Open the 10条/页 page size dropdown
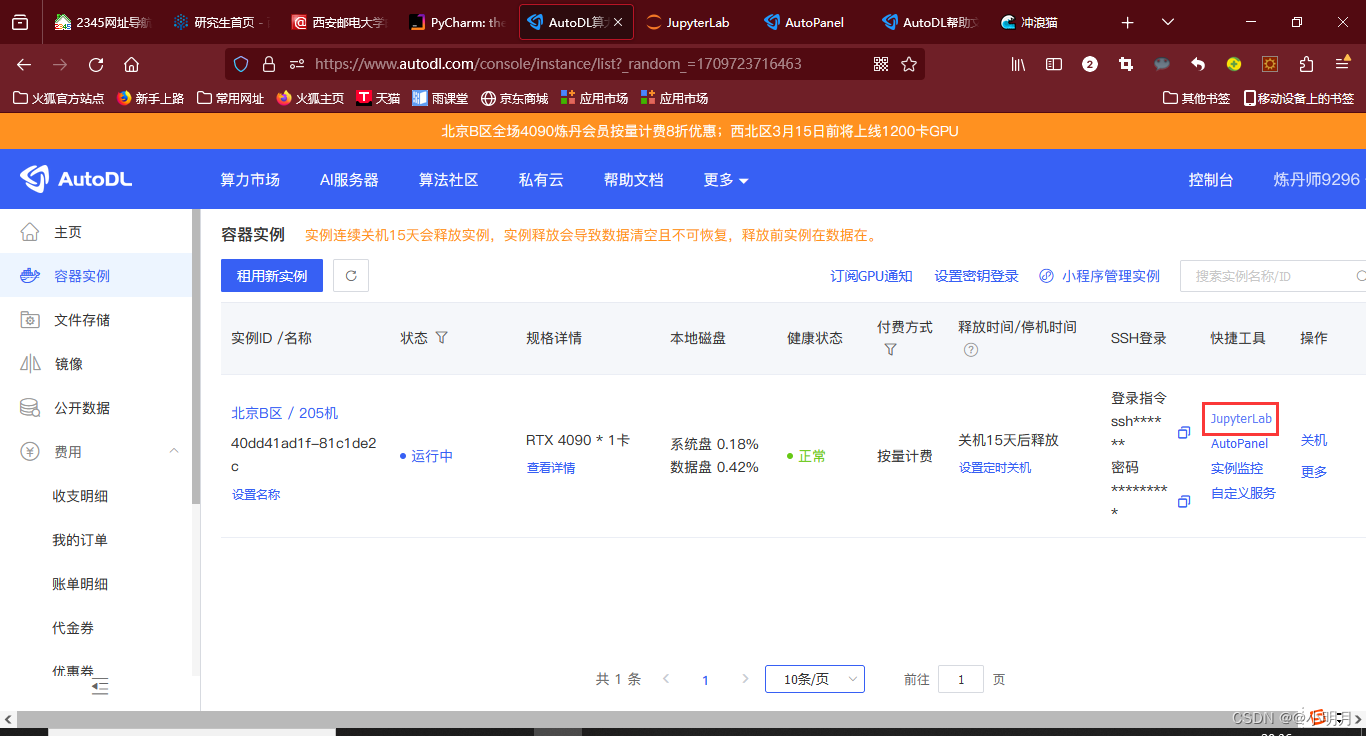Image resolution: width=1366 pixels, height=736 pixels. pyautogui.click(x=815, y=679)
